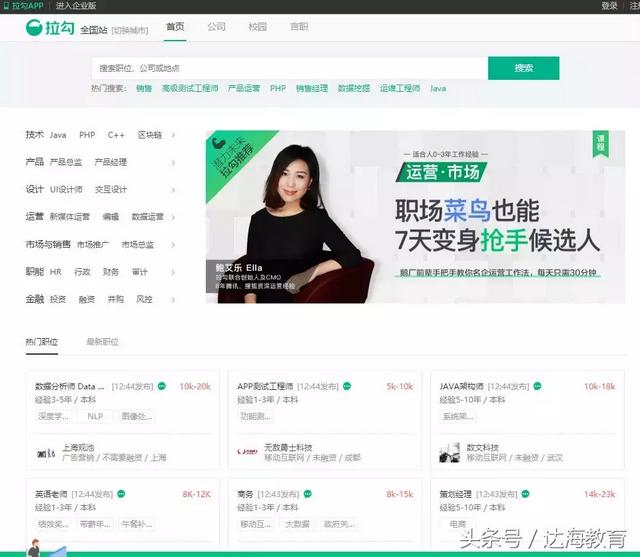
Task: Expand the 金融 category arrow
Action: 173,300
